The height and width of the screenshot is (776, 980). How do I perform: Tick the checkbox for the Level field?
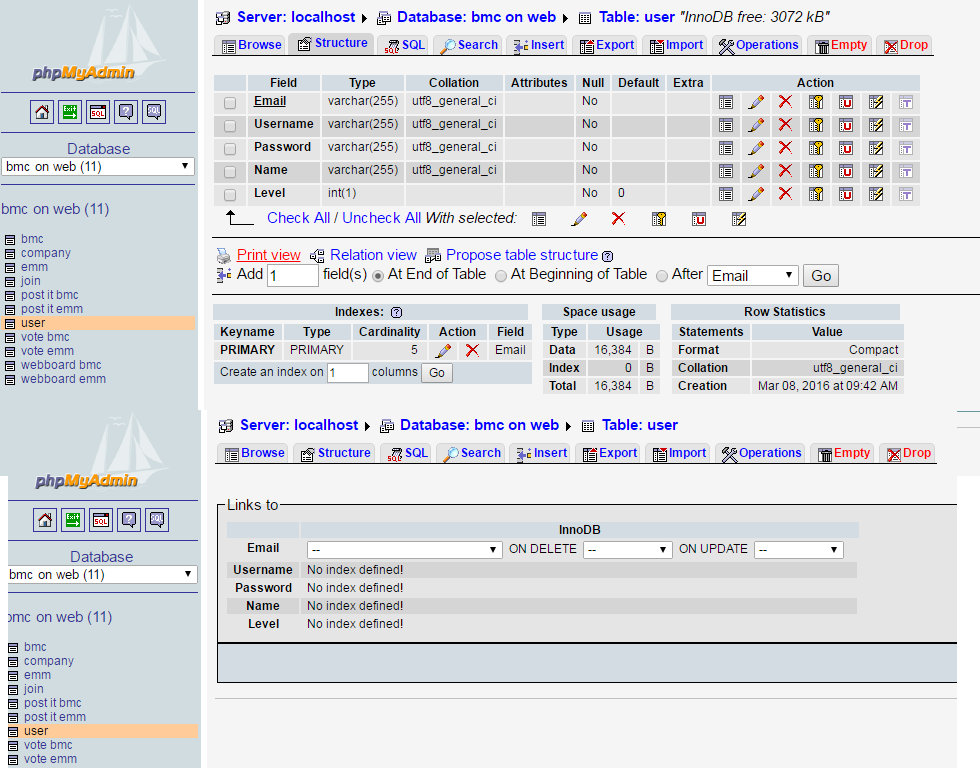click(x=230, y=194)
